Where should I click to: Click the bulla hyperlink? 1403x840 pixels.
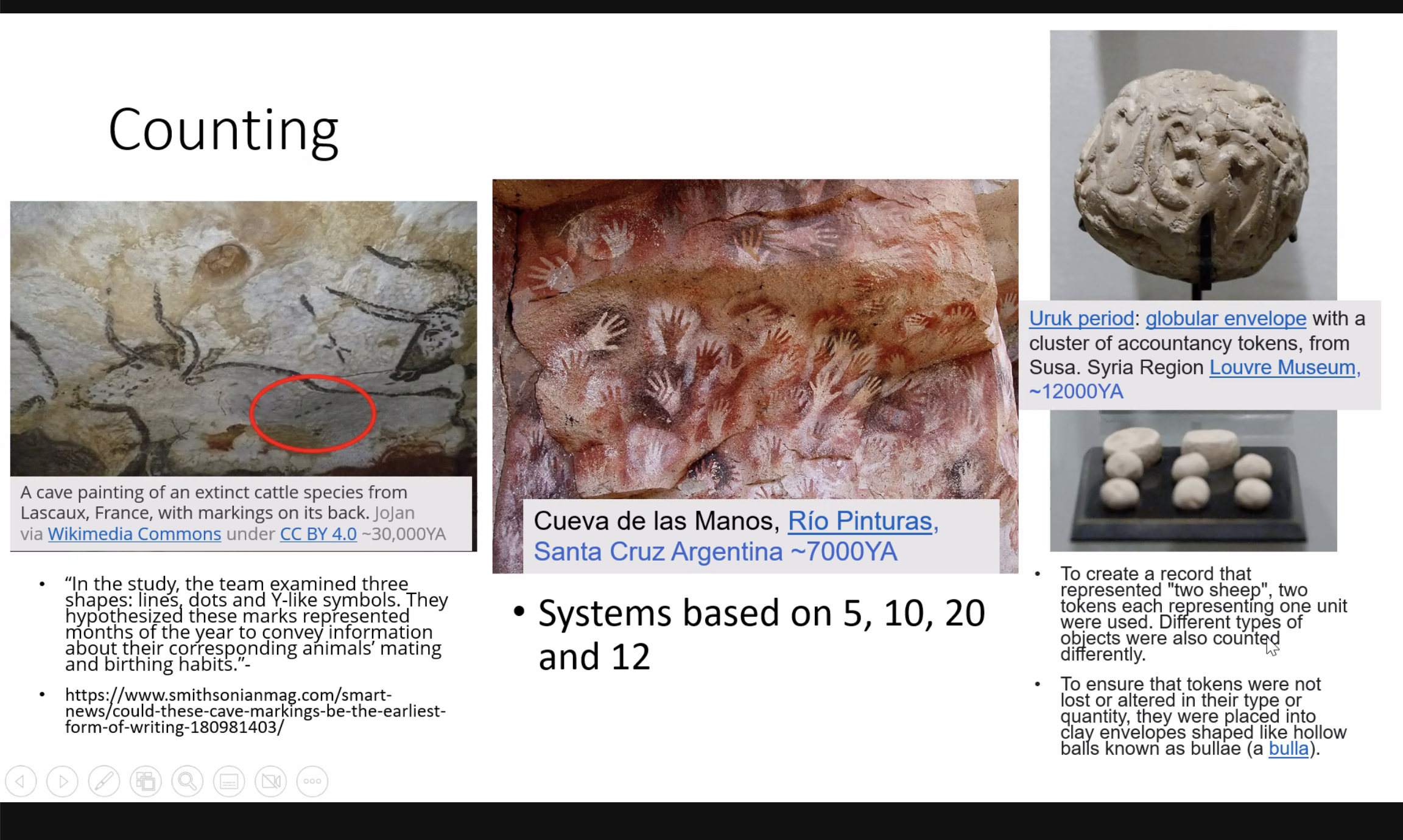[1288, 749]
